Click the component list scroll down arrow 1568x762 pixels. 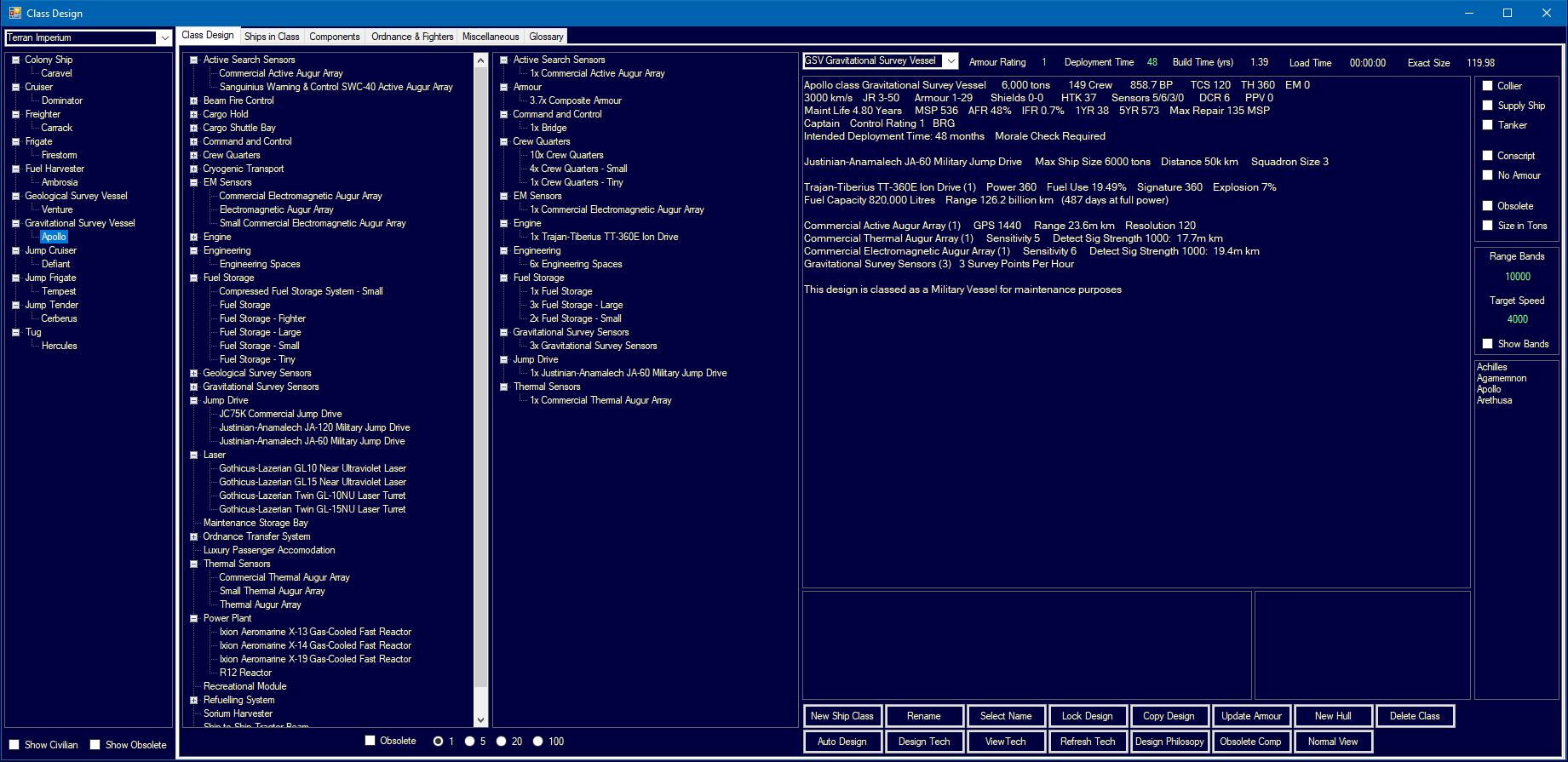click(x=480, y=720)
